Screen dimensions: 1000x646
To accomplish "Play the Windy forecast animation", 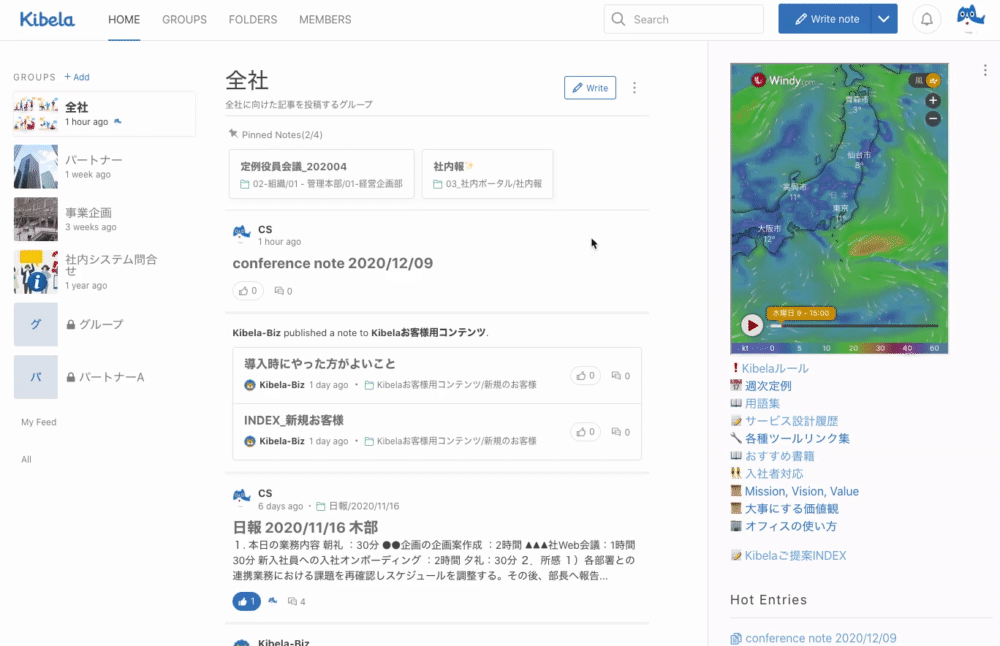I will [x=752, y=325].
